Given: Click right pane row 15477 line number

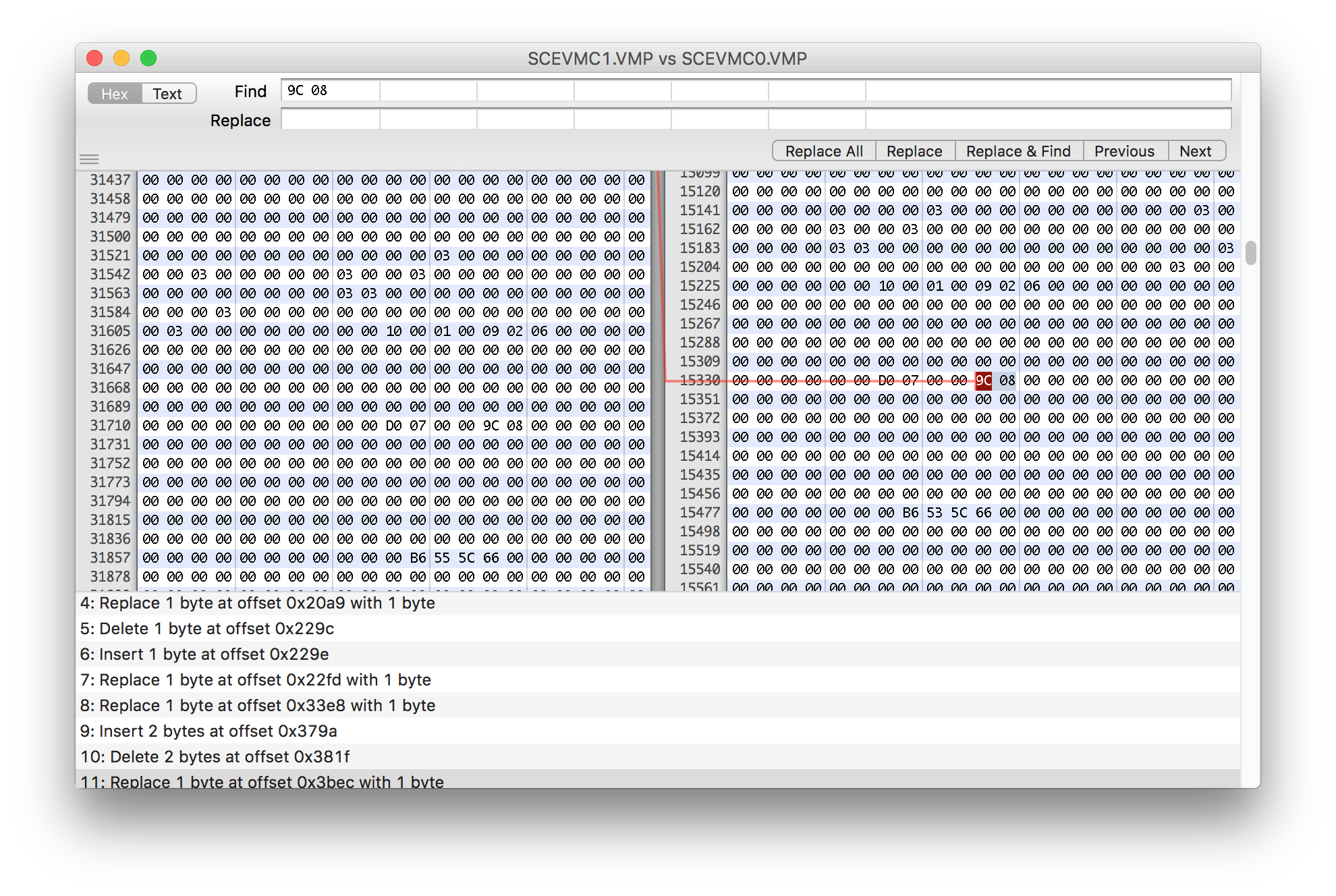Looking at the screenshot, I should 700,513.
